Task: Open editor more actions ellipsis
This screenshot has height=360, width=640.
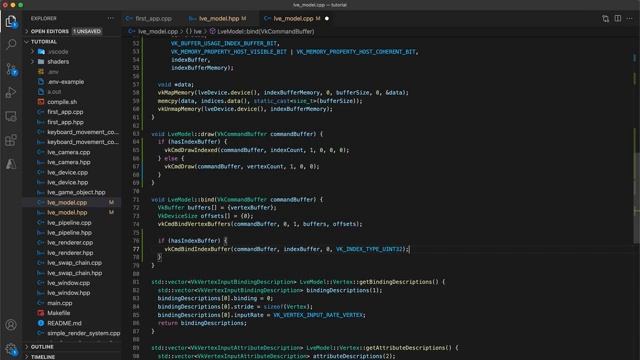Action: tap(629, 18)
